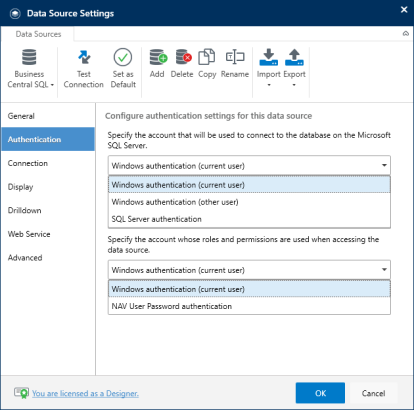This screenshot has width=414, height=410.
Task: Open the licensed as a Designer link
Action: click(x=85, y=393)
